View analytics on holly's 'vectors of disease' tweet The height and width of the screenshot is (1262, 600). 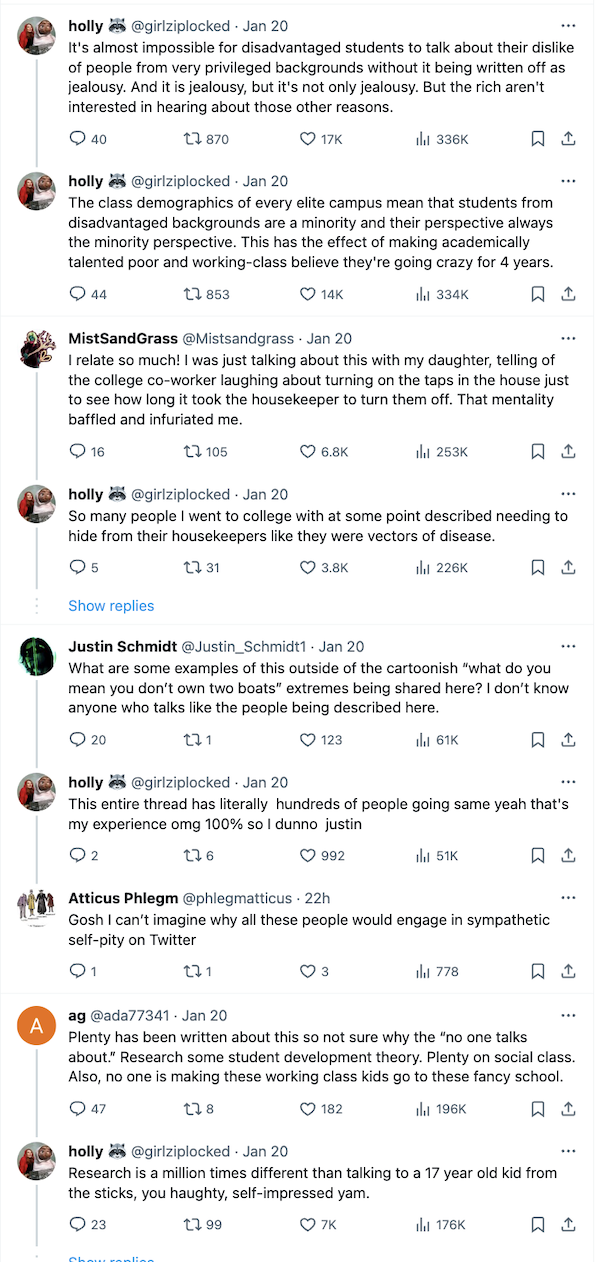pyautogui.click(x=423, y=568)
